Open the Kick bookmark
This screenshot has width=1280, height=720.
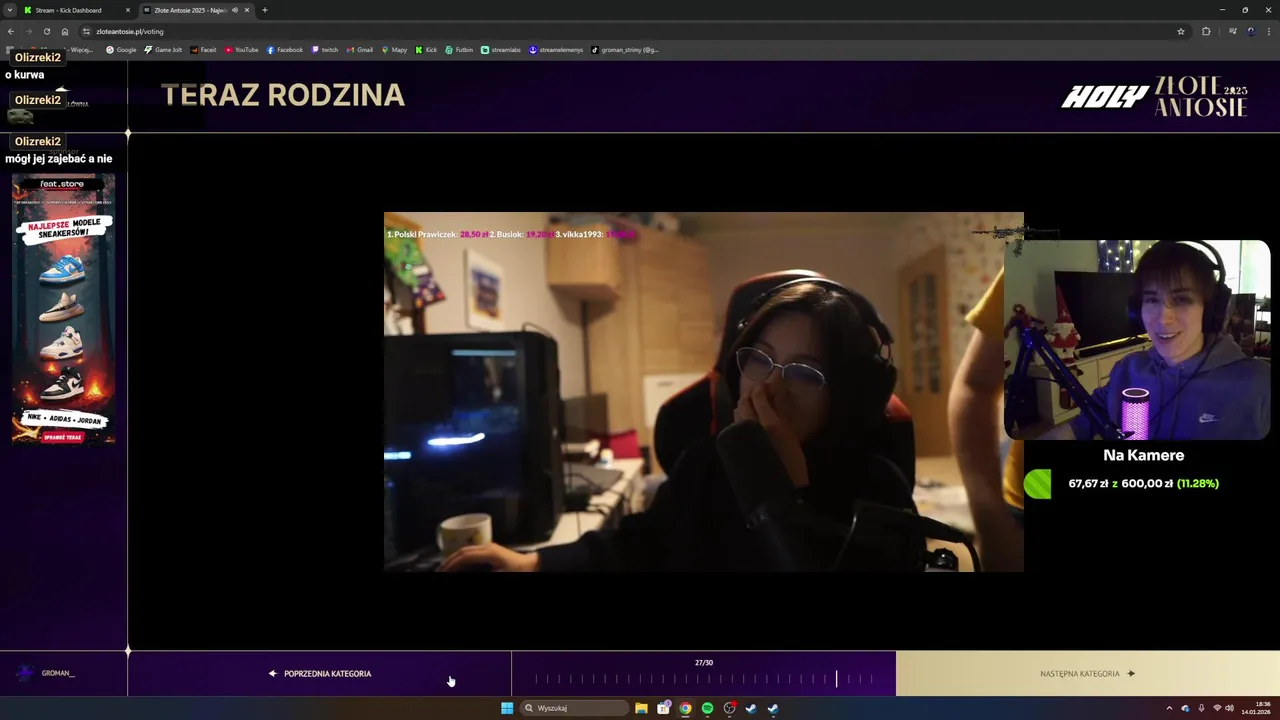tap(427, 49)
